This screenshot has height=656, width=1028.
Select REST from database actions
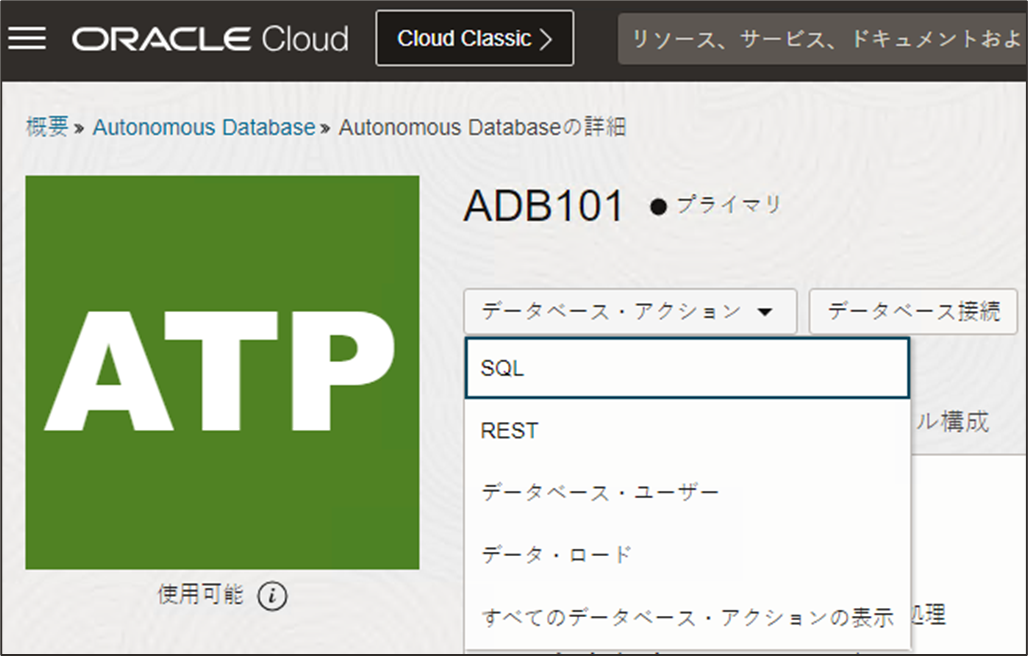click(x=687, y=431)
